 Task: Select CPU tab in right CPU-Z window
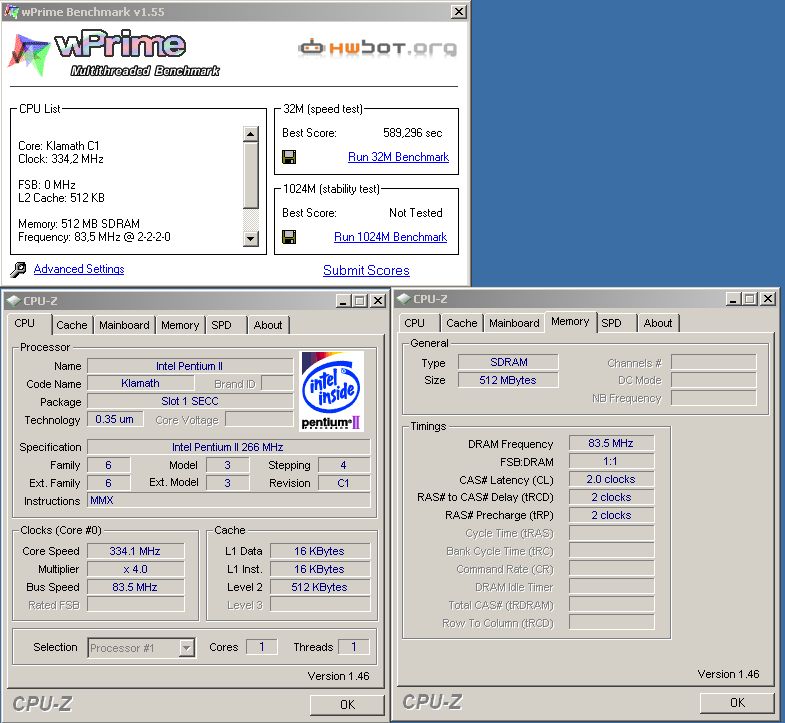pos(419,323)
